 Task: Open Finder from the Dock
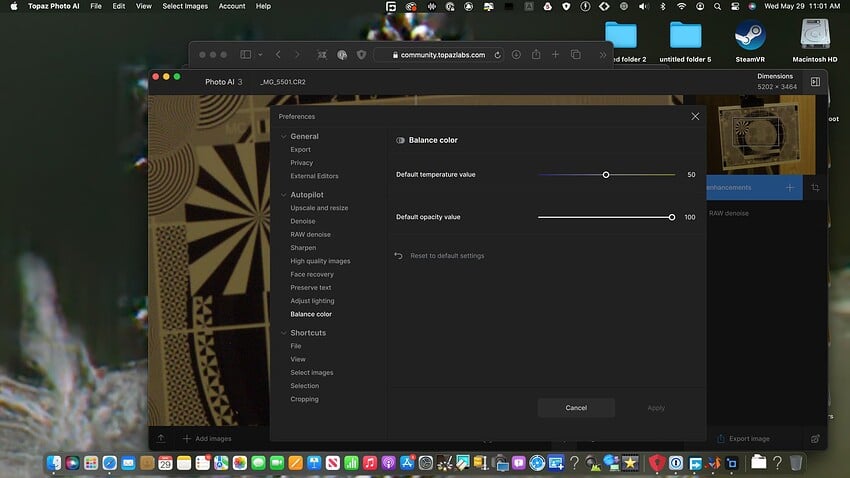click(54, 463)
